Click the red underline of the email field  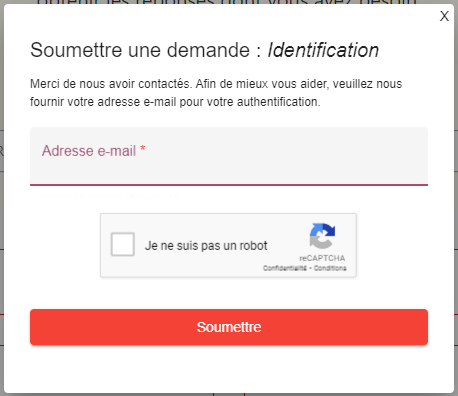coord(229,185)
